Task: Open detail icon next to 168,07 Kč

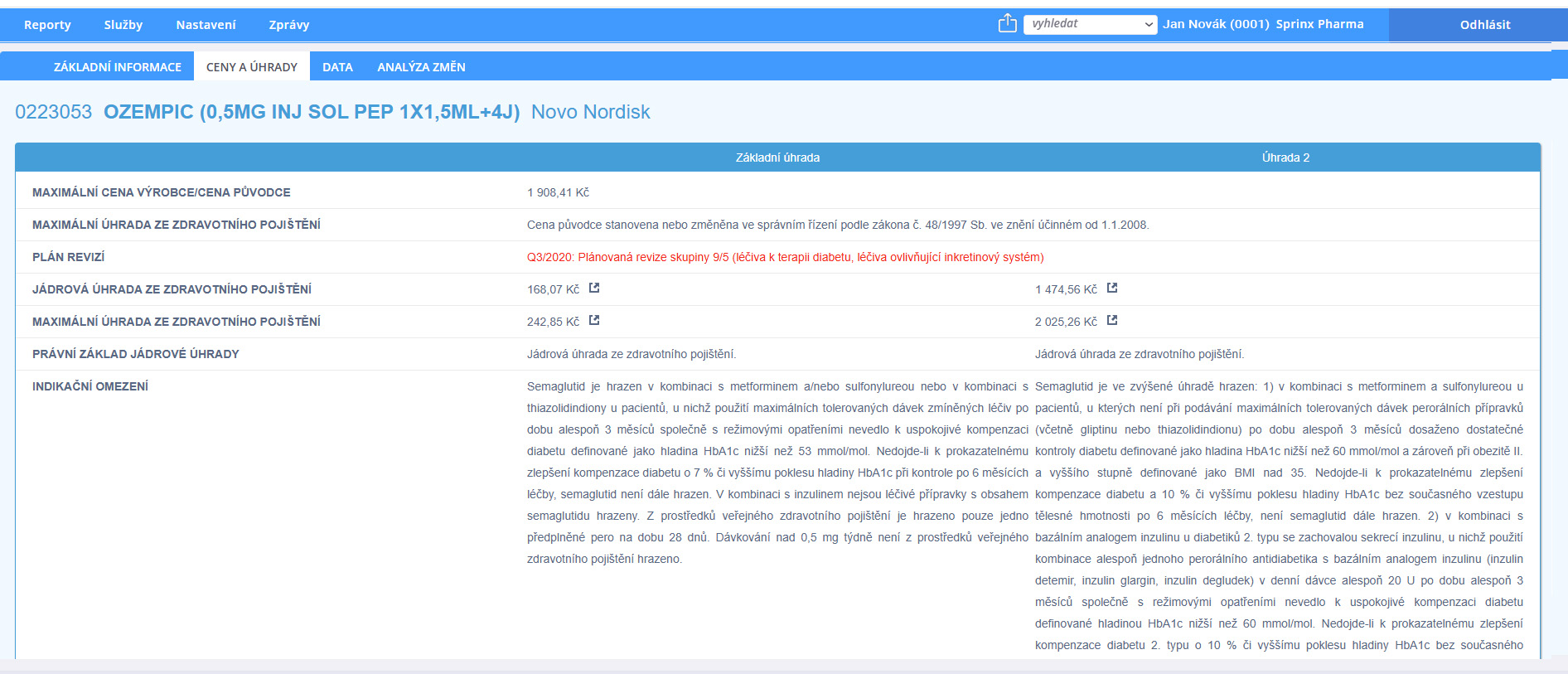Action: [x=594, y=288]
